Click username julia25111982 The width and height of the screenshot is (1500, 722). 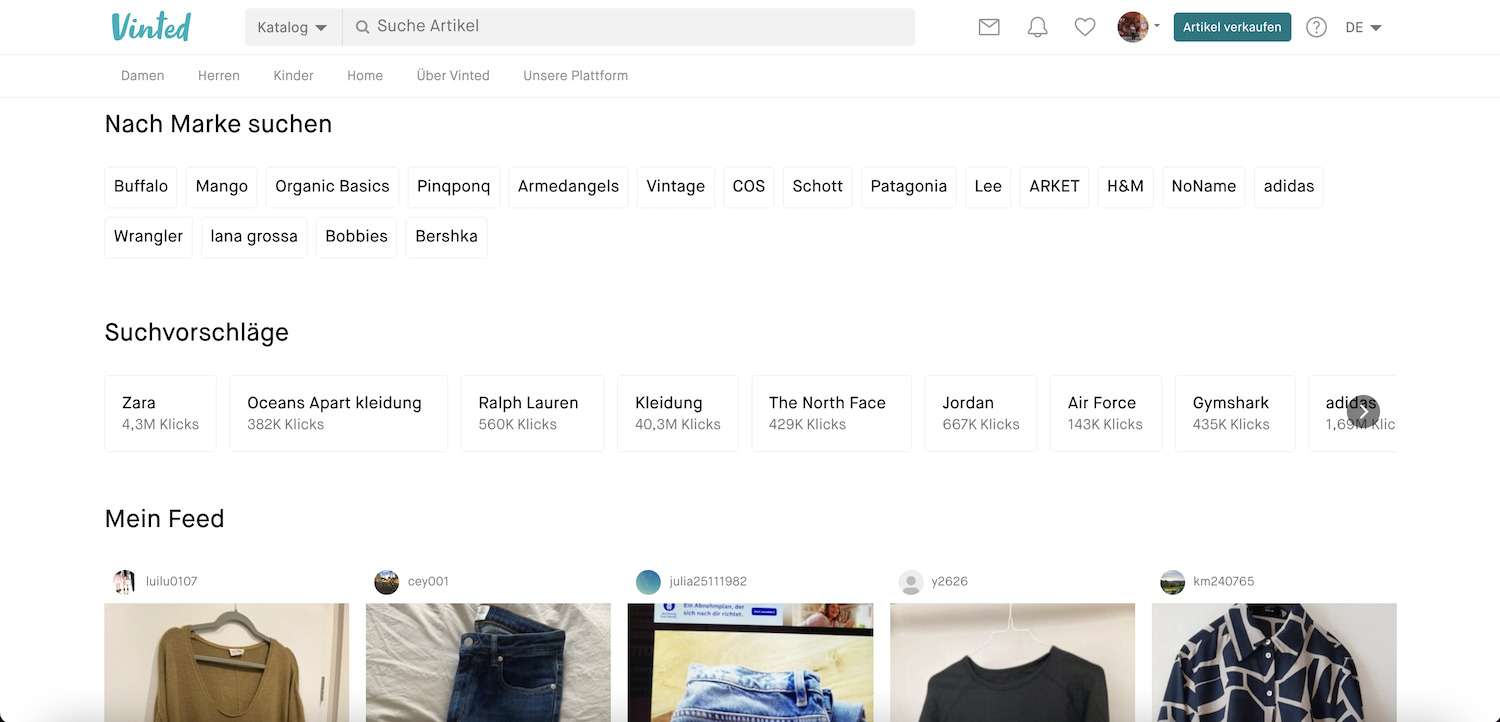click(x=708, y=582)
